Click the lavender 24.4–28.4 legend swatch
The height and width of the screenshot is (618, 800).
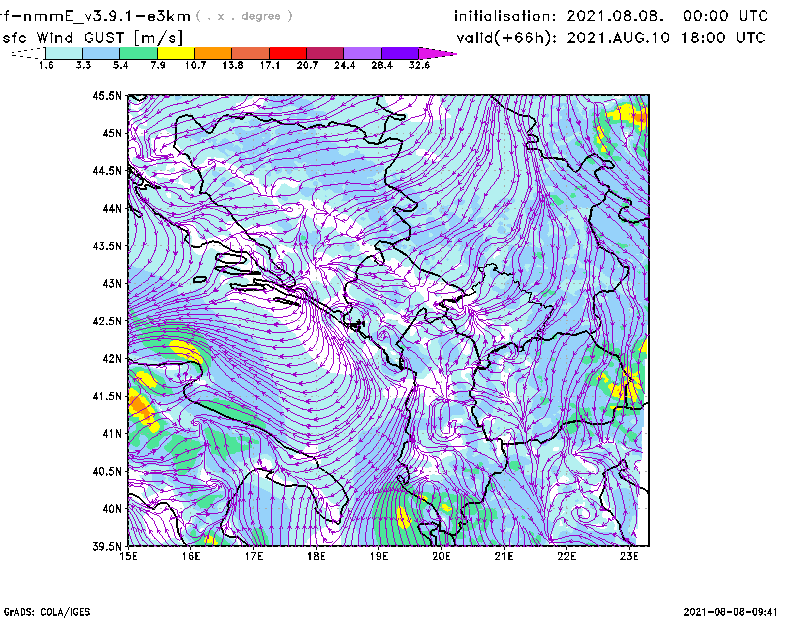tap(362, 53)
